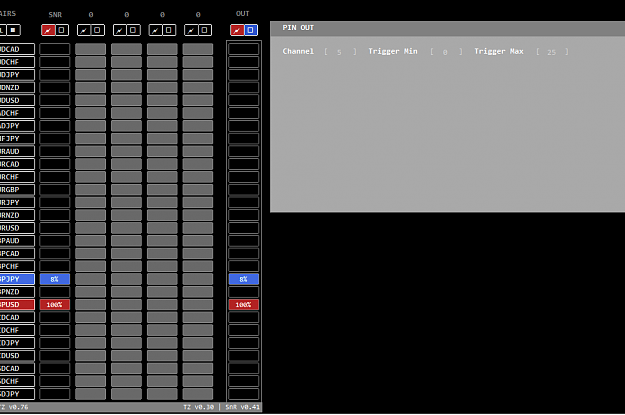Toggle chart icon in fourth 0 column
Screen dimensions: 625x415
coord(191,30)
